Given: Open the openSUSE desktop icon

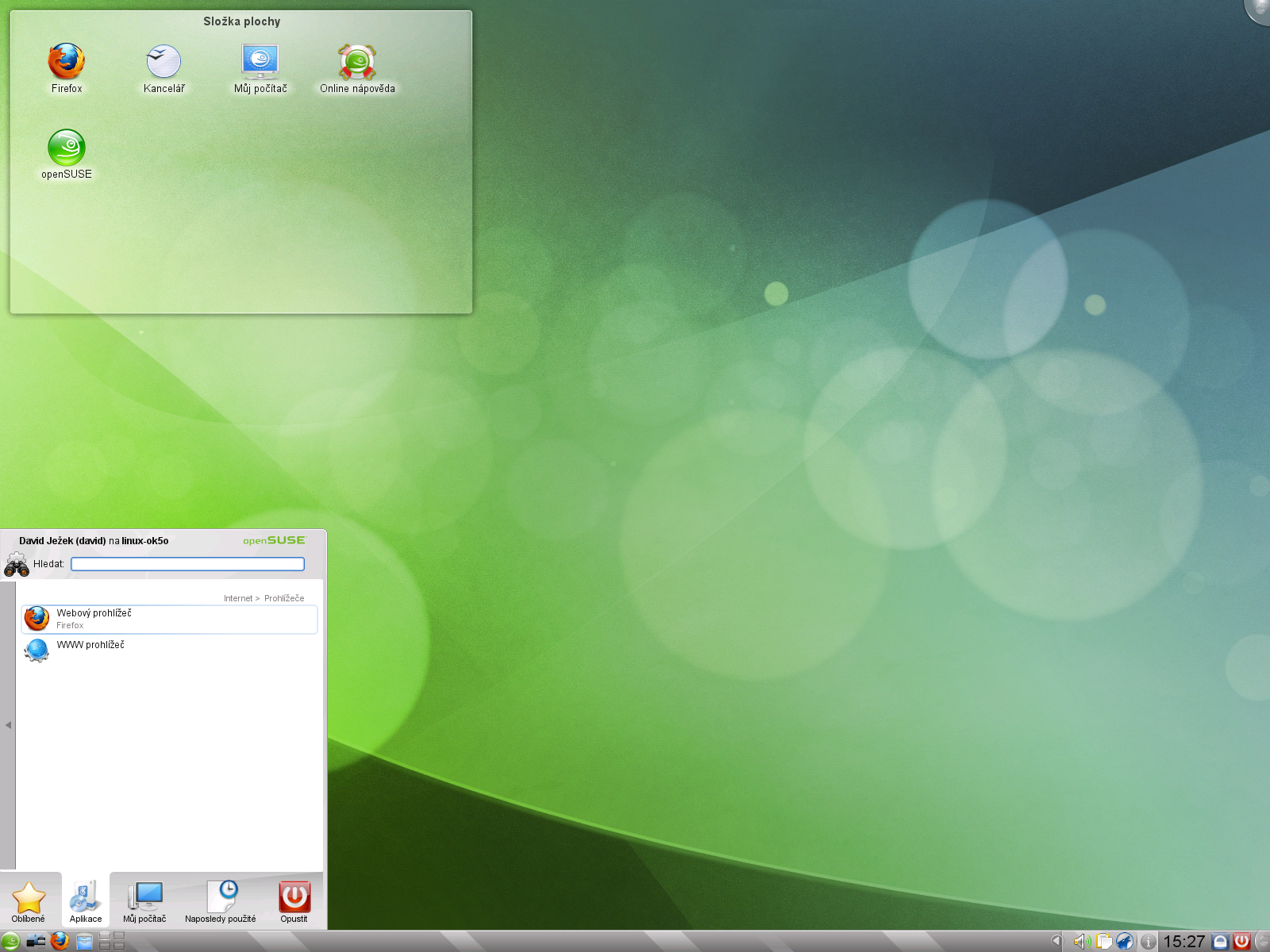Looking at the screenshot, I should [x=67, y=154].
